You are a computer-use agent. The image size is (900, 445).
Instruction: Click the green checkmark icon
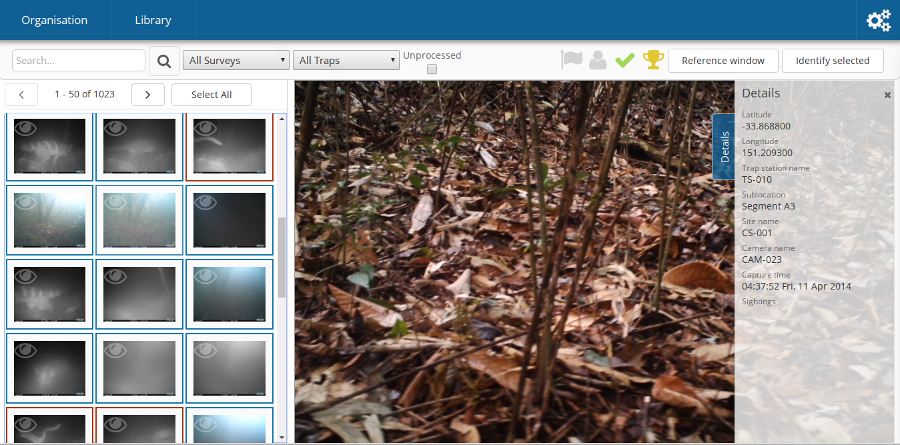pyautogui.click(x=625, y=60)
